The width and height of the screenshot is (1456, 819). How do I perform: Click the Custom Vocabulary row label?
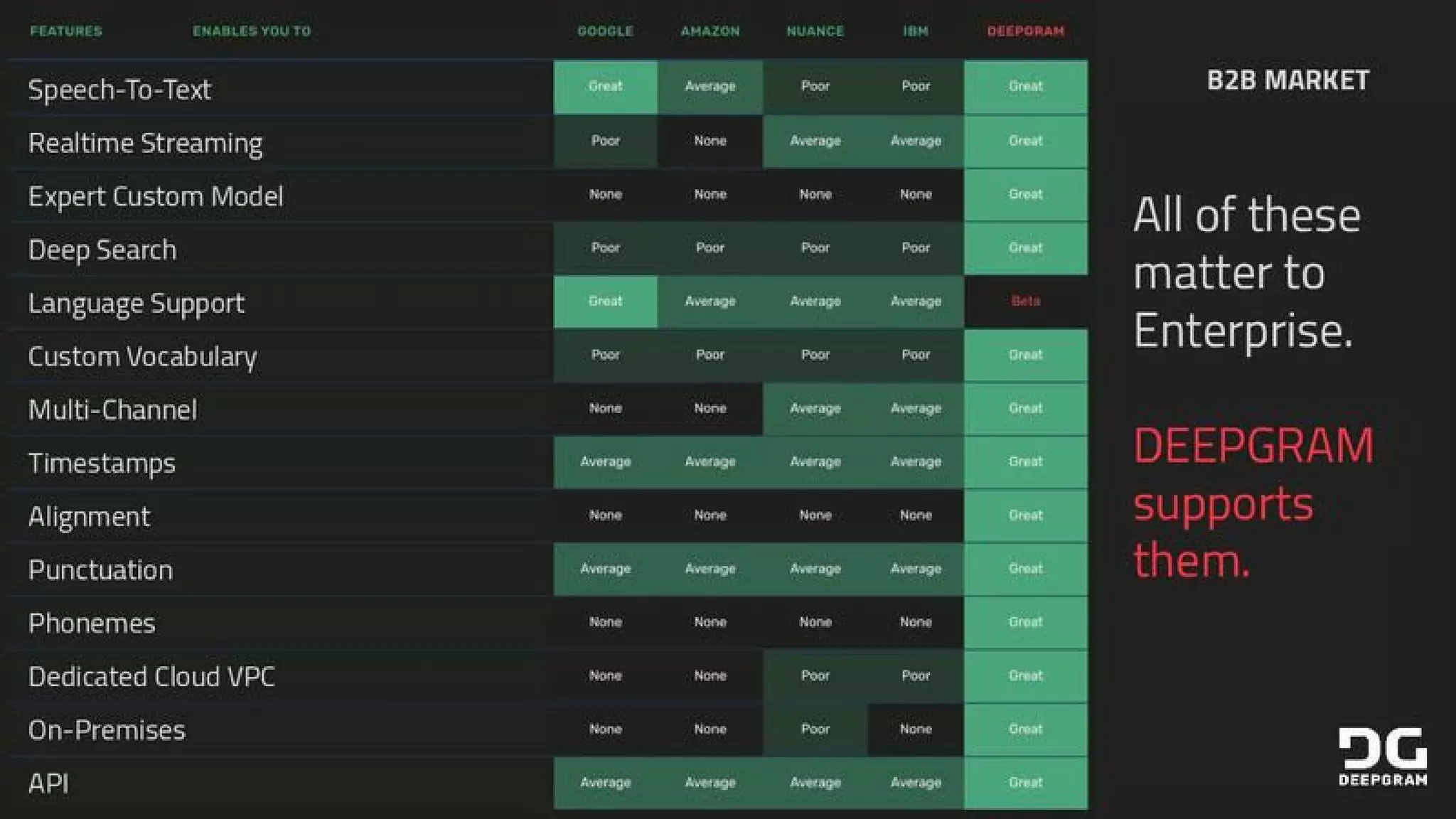click(x=142, y=356)
